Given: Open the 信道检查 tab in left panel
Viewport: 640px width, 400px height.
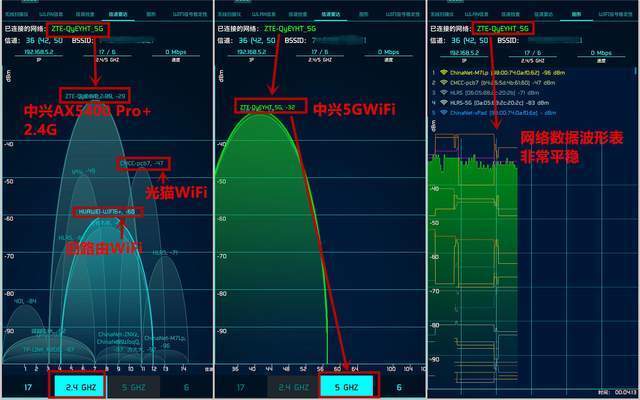Looking at the screenshot, I should pyautogui.click(x=85, y=14).
